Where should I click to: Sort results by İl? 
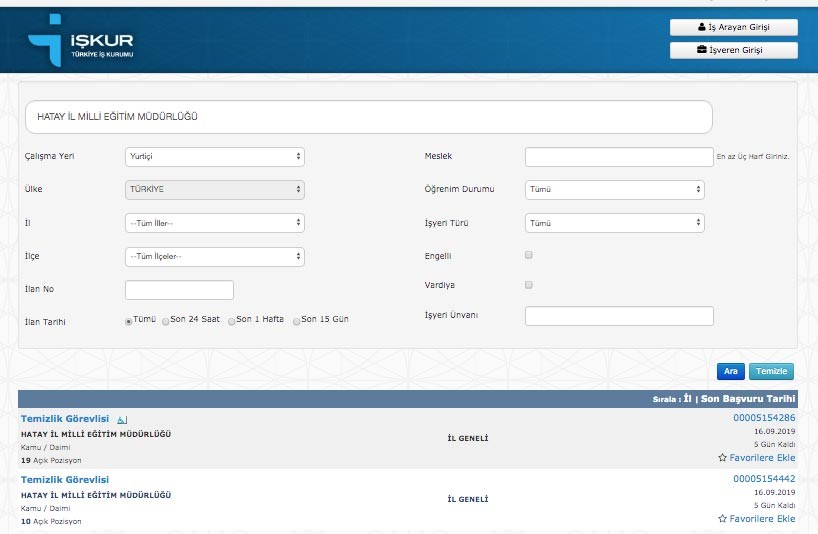click(x=687, y=399)
